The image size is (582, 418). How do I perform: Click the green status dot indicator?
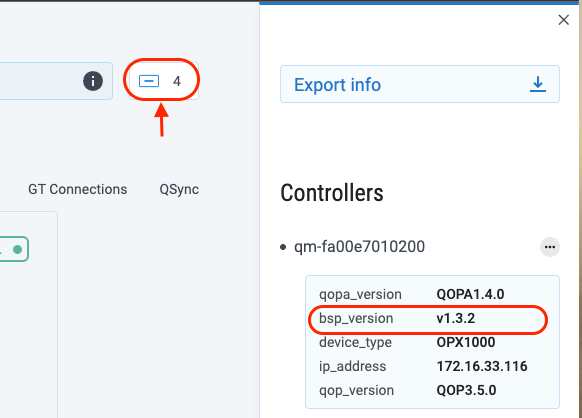(17, 249)
